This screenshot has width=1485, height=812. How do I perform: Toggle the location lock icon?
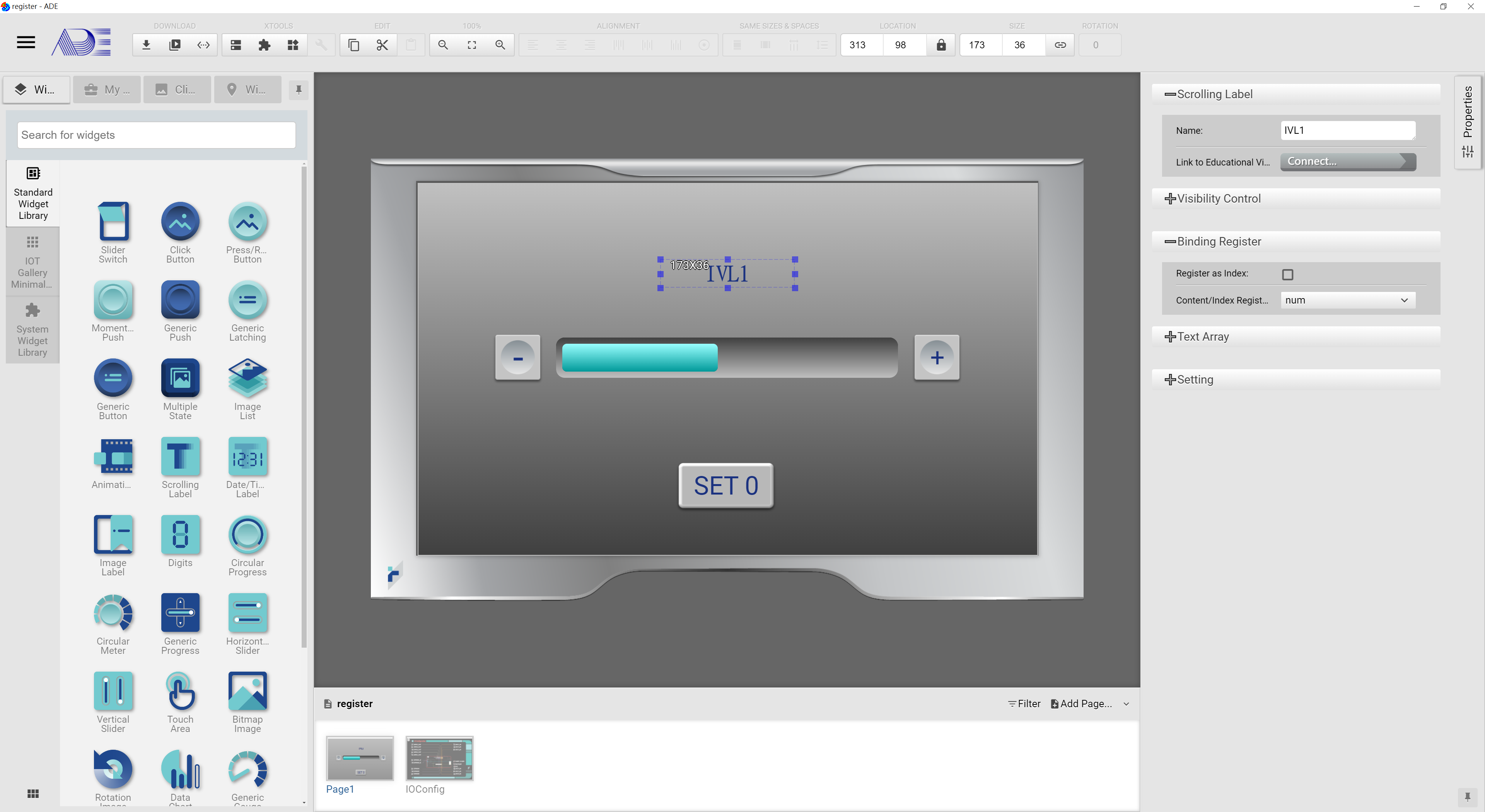[941, 45]
